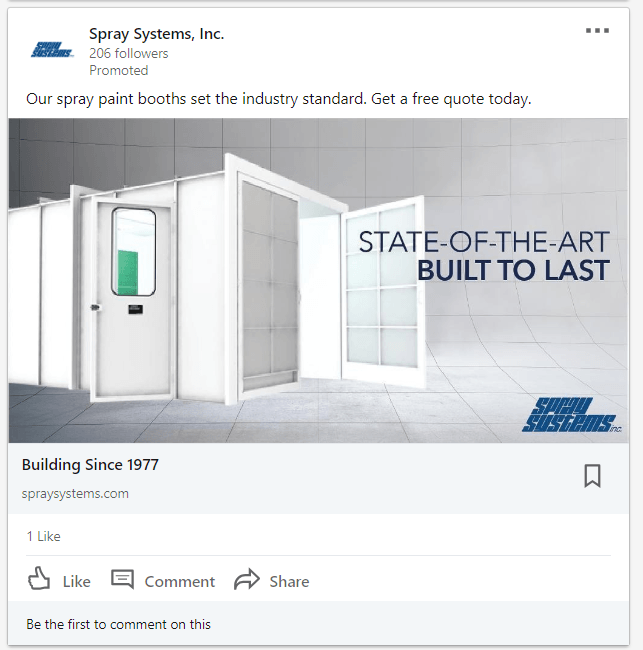Open the three-dot post options menu
The height and width of the screenshot is (650, 643).
click(597, 30)
